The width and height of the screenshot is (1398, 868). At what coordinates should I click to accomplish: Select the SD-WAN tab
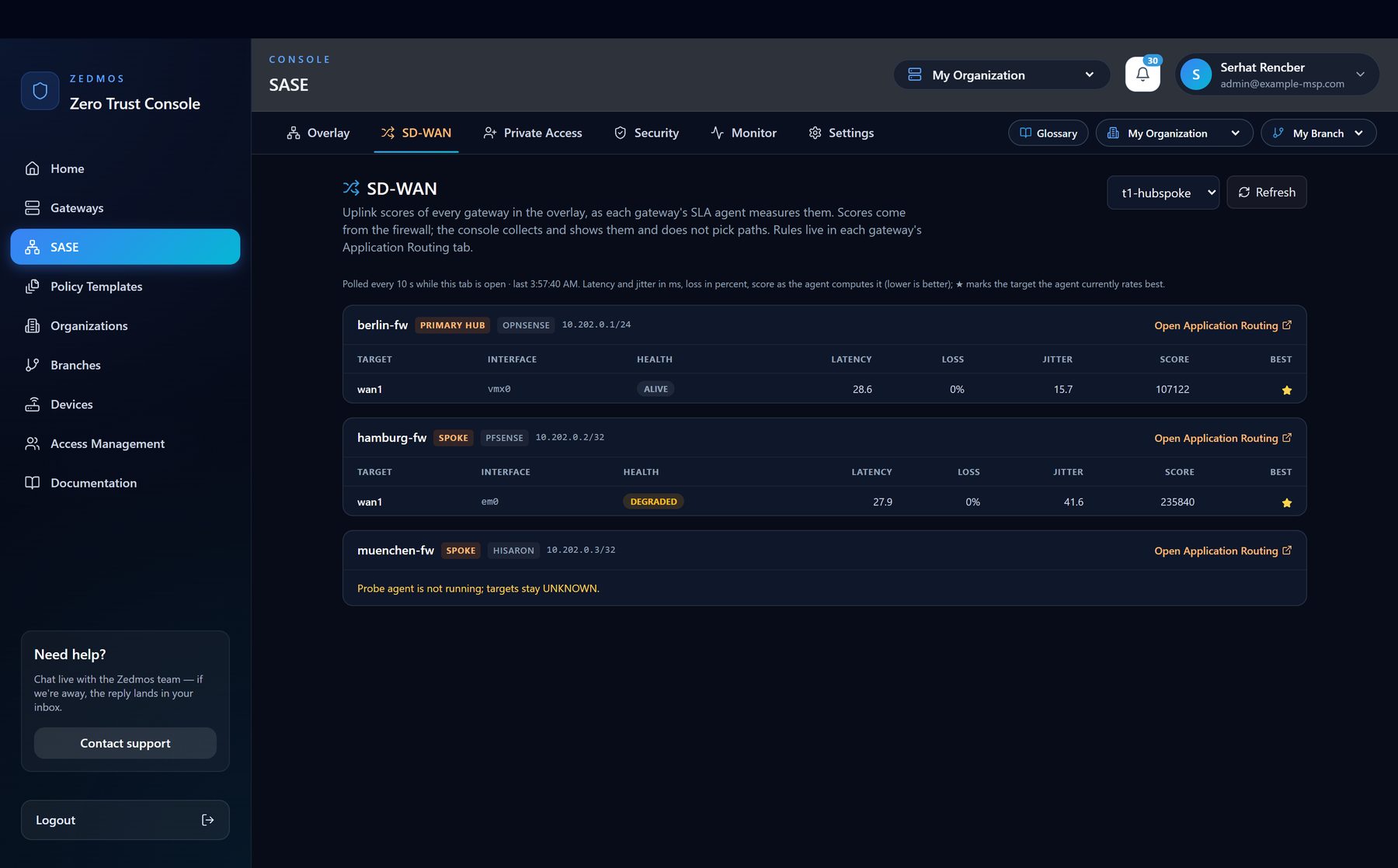(416, 133)
